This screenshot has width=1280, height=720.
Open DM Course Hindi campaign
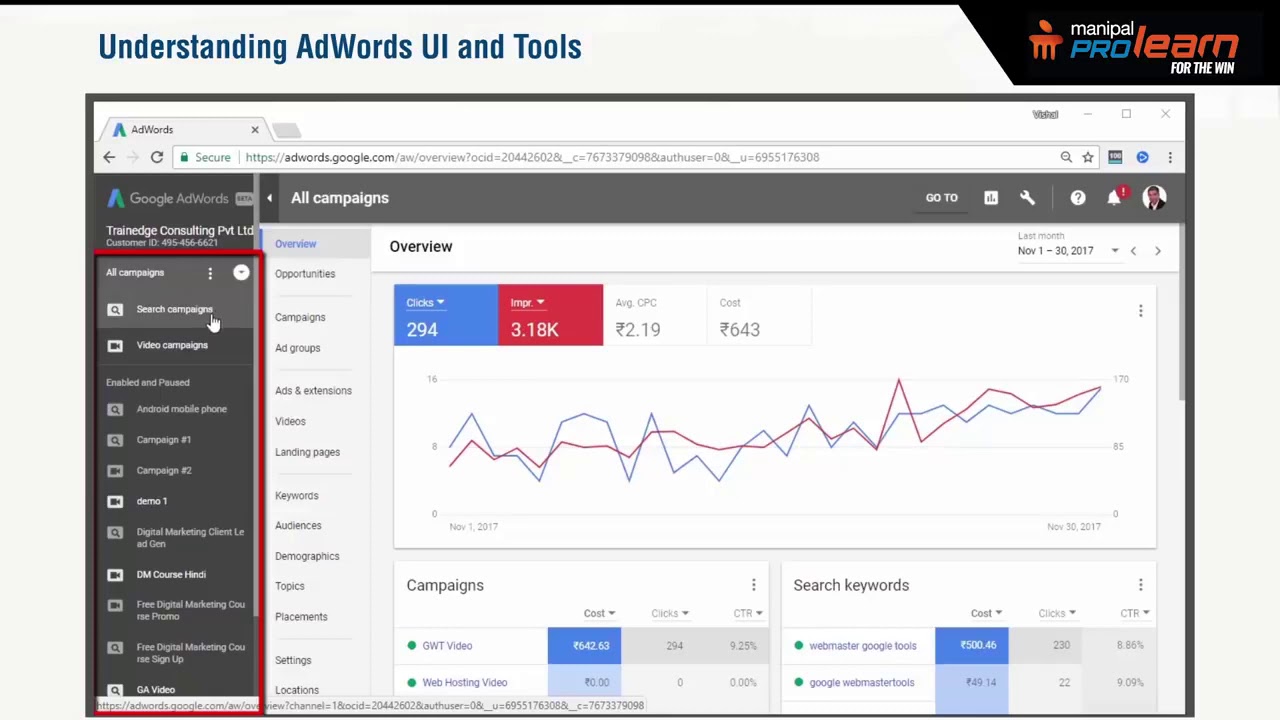[171, 575]
